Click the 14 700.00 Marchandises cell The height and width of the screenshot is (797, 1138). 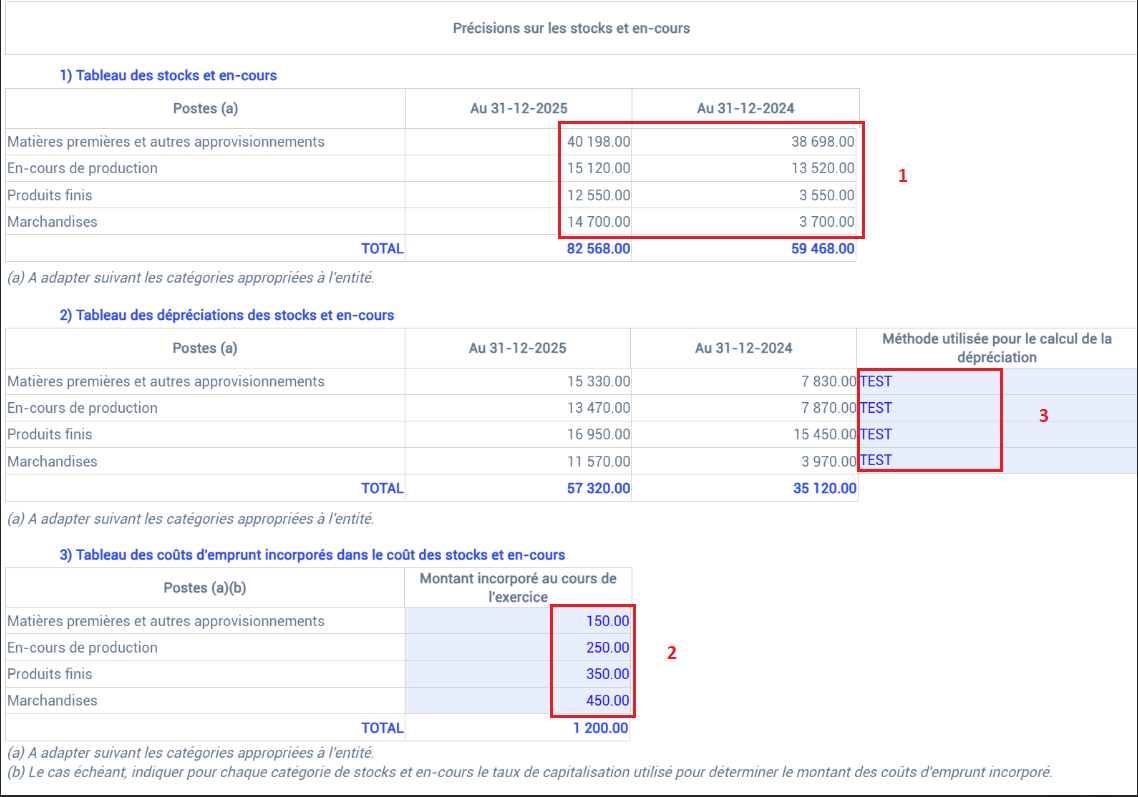click(519, 221)
